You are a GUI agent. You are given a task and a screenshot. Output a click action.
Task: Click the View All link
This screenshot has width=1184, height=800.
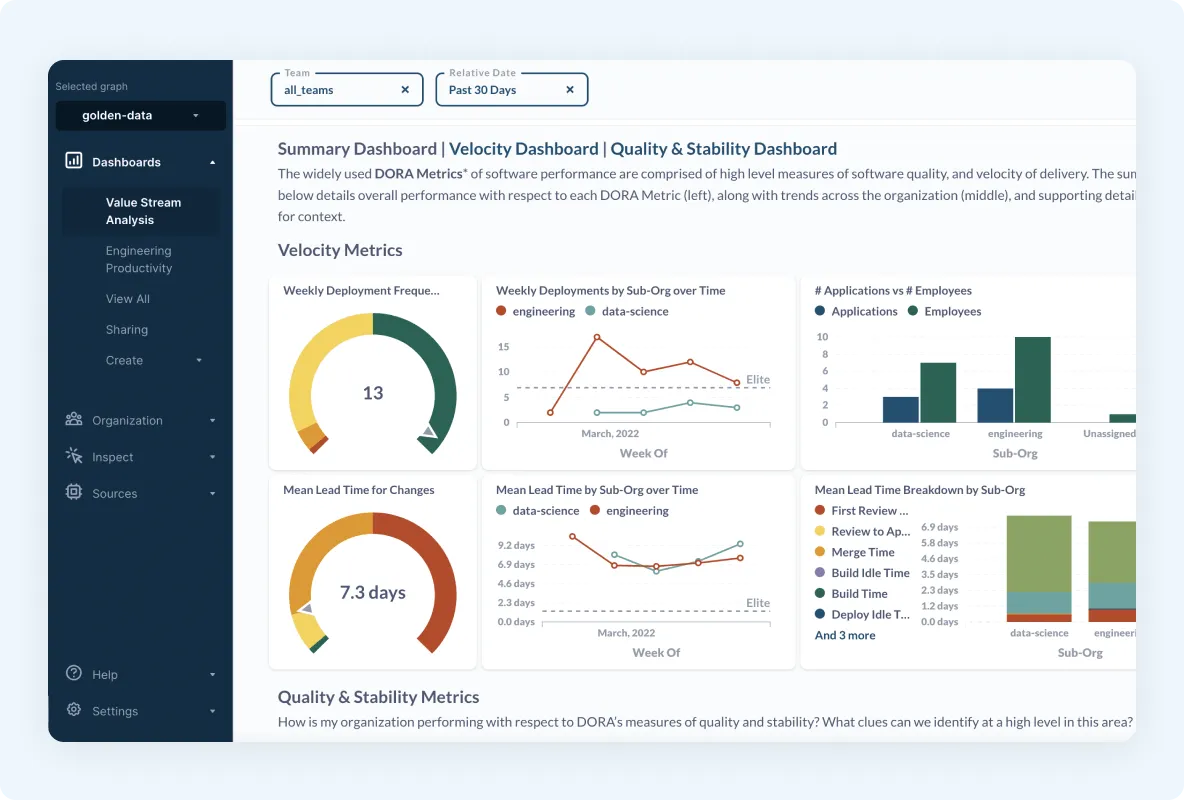tap(127, 298)
